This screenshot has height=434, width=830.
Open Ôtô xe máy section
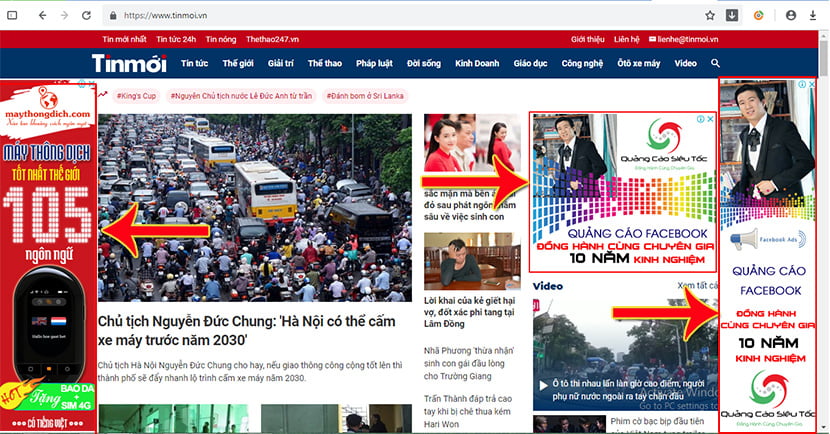(638, 63)
